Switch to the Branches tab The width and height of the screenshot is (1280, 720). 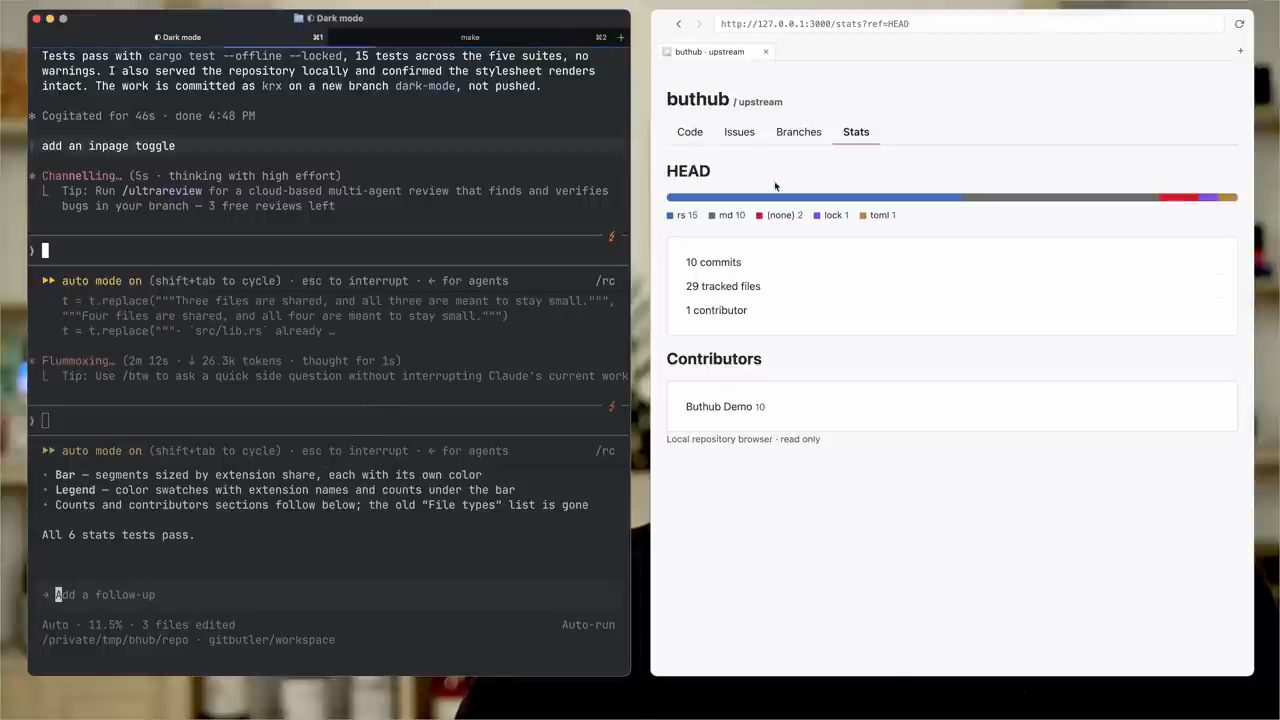pos(799,132)
